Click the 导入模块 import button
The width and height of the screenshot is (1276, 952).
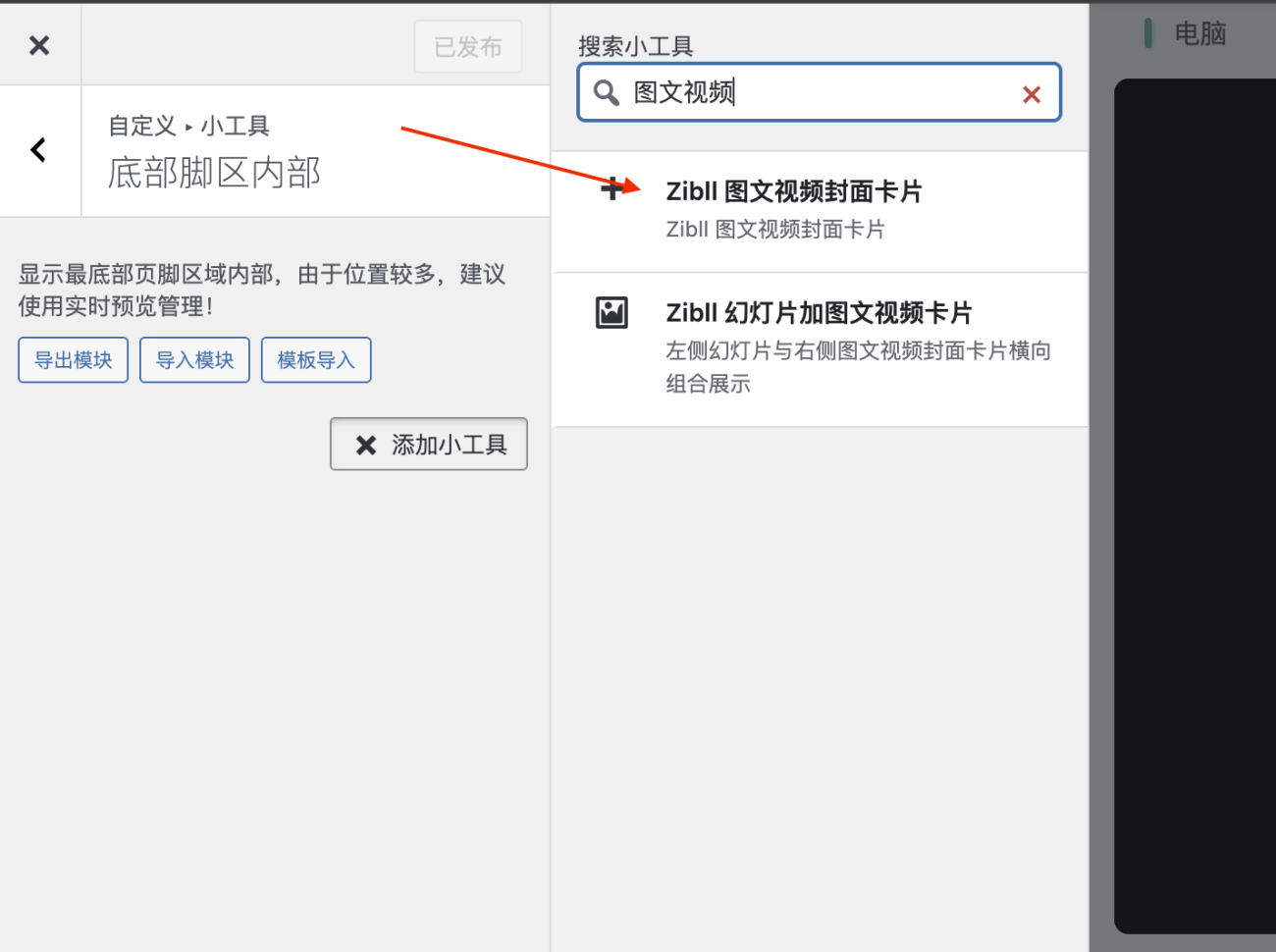click(x=194, y=360)
